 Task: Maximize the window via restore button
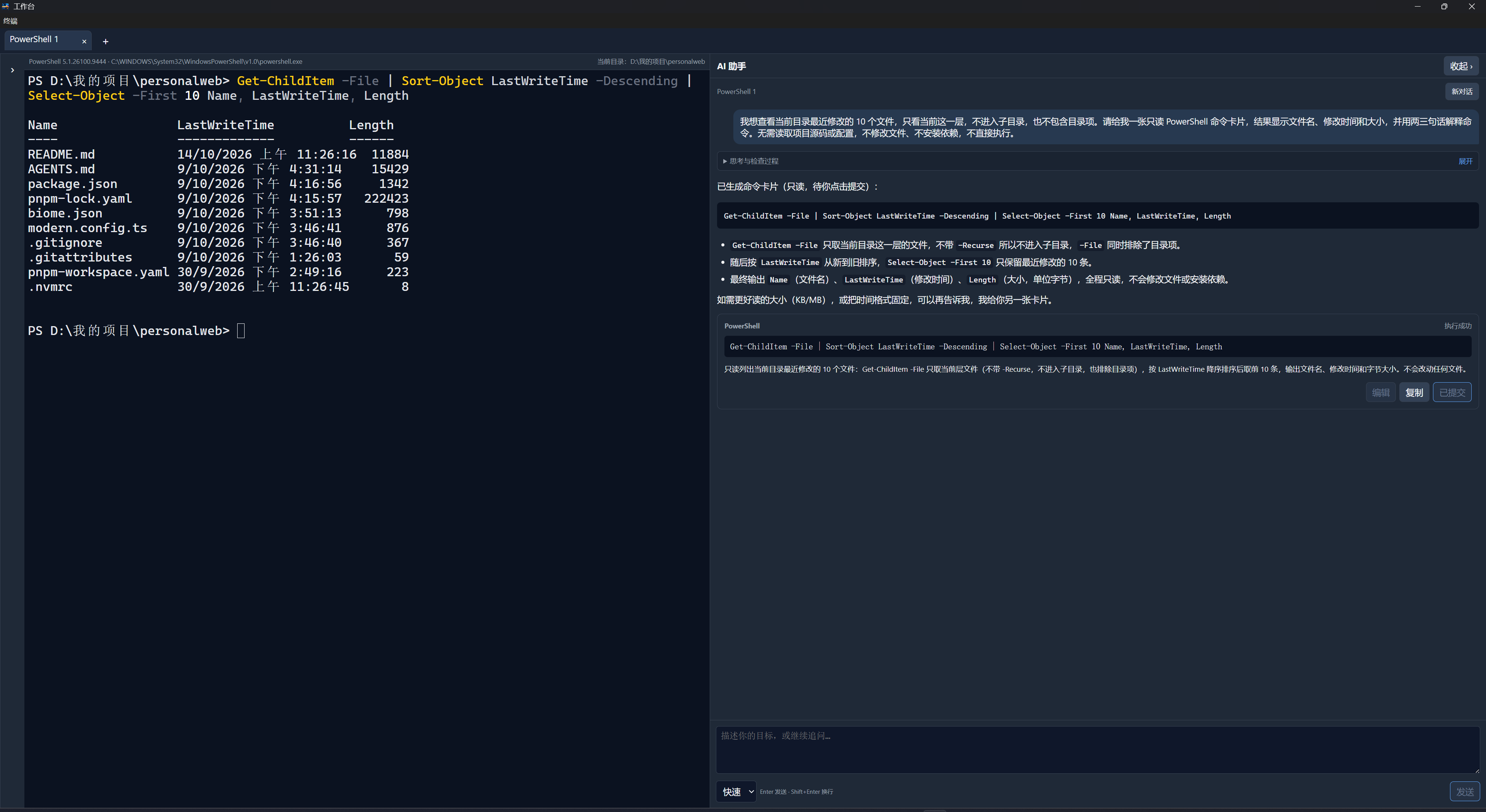click(x=1444, y=7)
